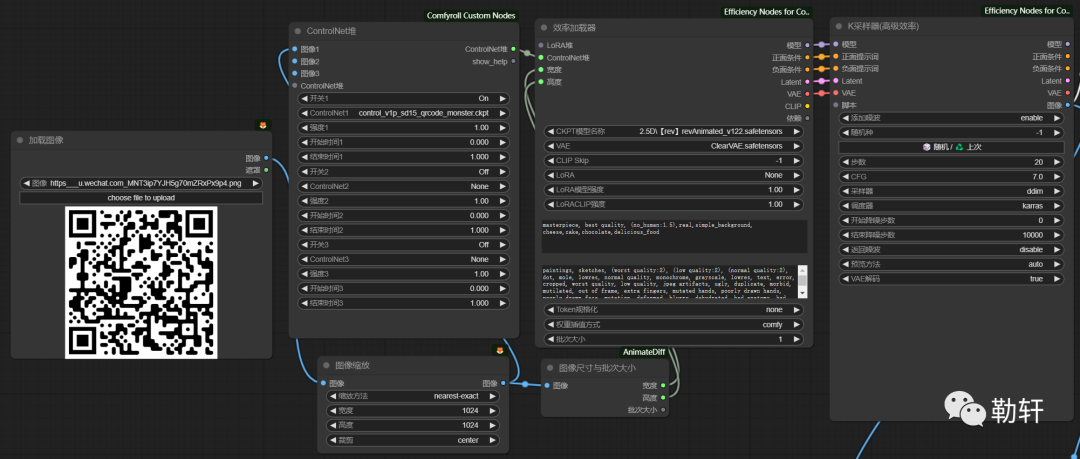Open CKPT模型名称 checkpoint dropdown
This screenshot has height=459, width=1080.
point(674,131)
